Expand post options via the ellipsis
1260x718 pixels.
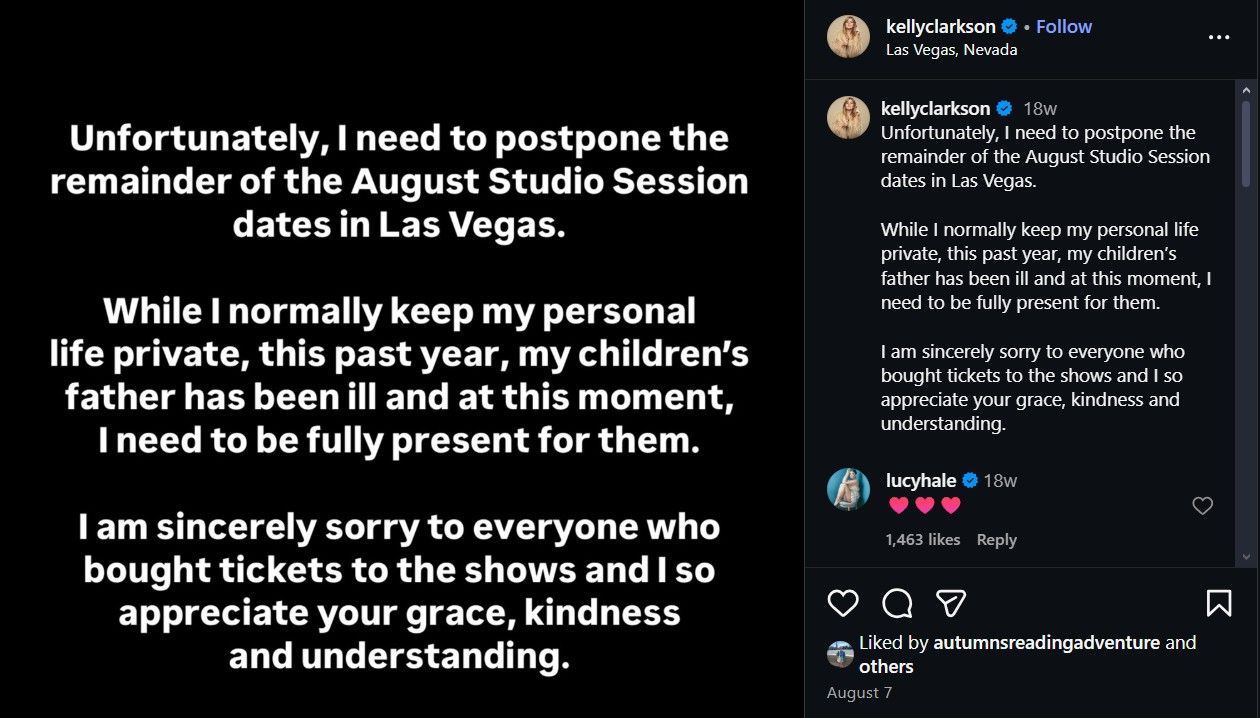click(1219, 36)
